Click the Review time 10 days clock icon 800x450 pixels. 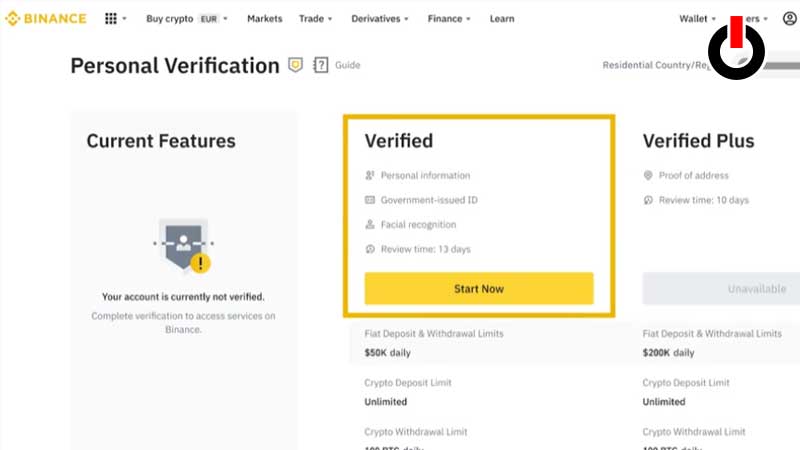pyautogui.click(x=648, y=200)
